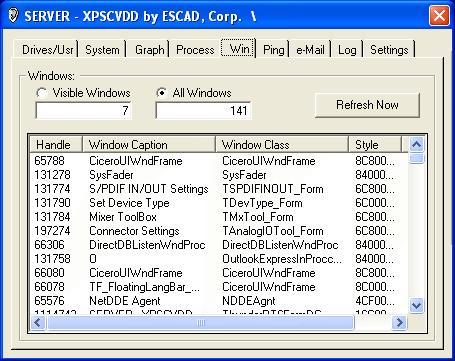Click handle 131278
455x361 pixels.
tap(52, 175)
